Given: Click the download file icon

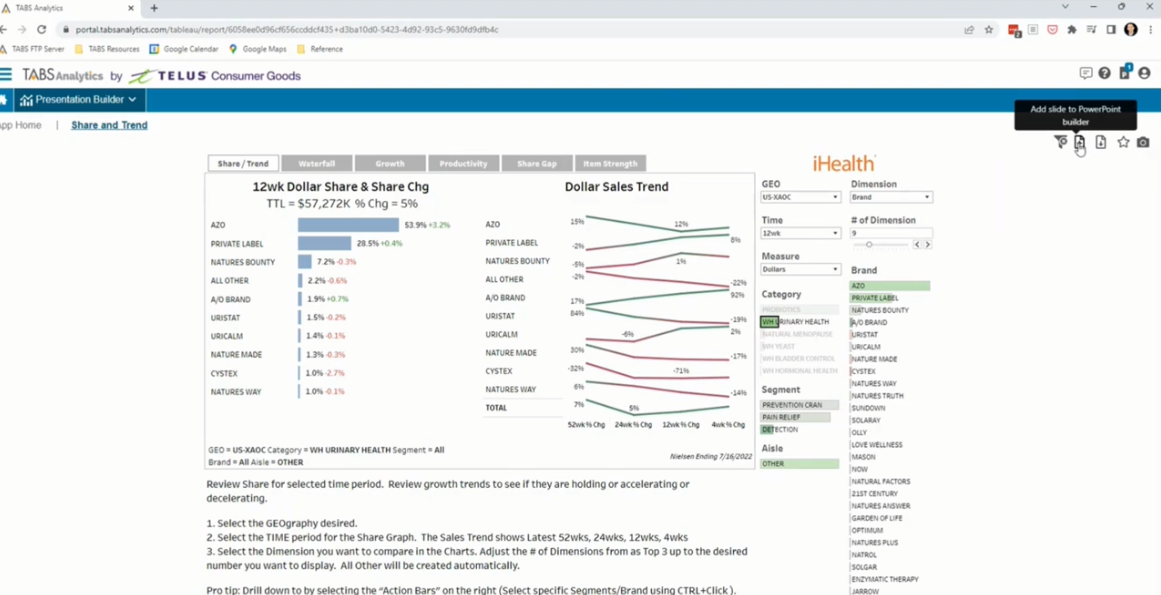Looking at the screenshot, I should point(1101,142).
